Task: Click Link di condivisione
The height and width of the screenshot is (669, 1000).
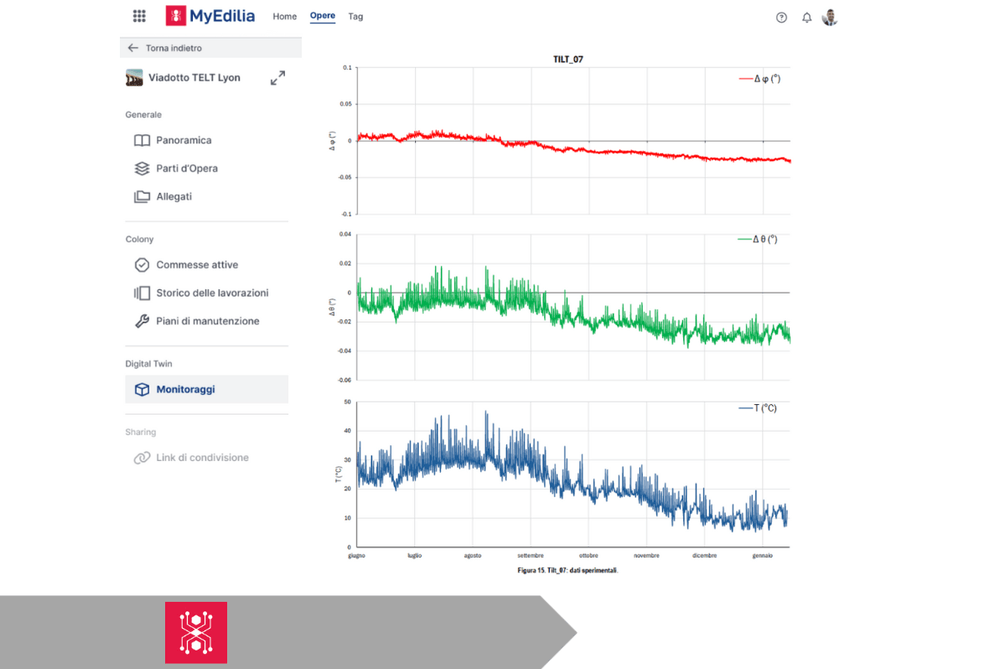Action: (x=202, y=458)
